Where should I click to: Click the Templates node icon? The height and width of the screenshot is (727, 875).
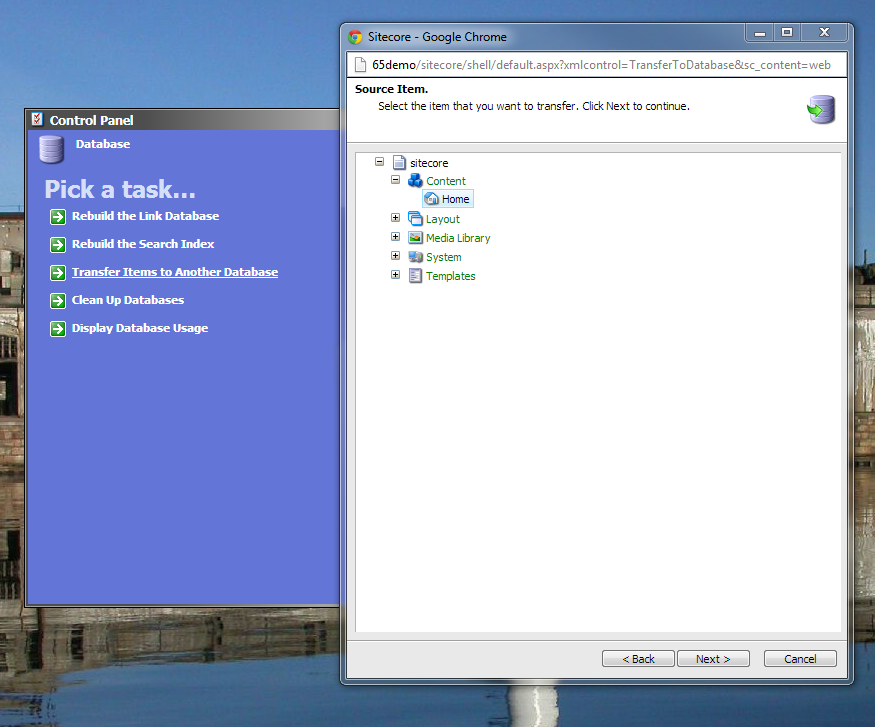pos(416,276)
